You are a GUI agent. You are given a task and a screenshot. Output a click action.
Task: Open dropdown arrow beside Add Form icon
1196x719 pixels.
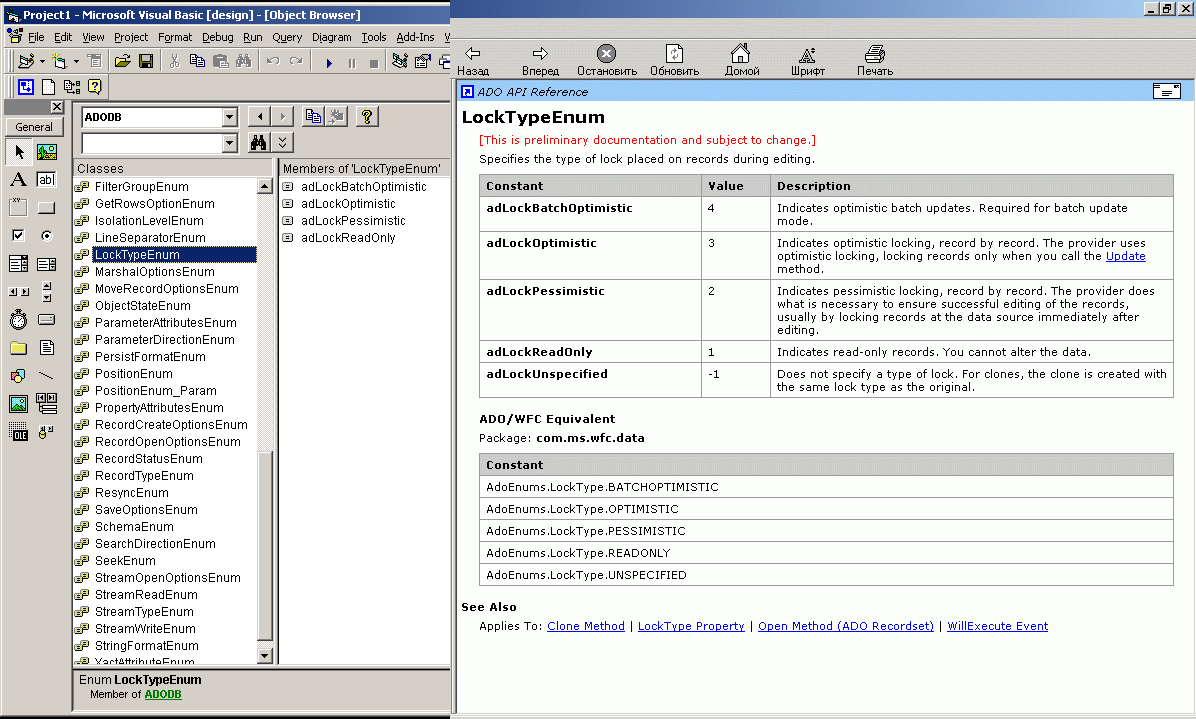(76, 61)
